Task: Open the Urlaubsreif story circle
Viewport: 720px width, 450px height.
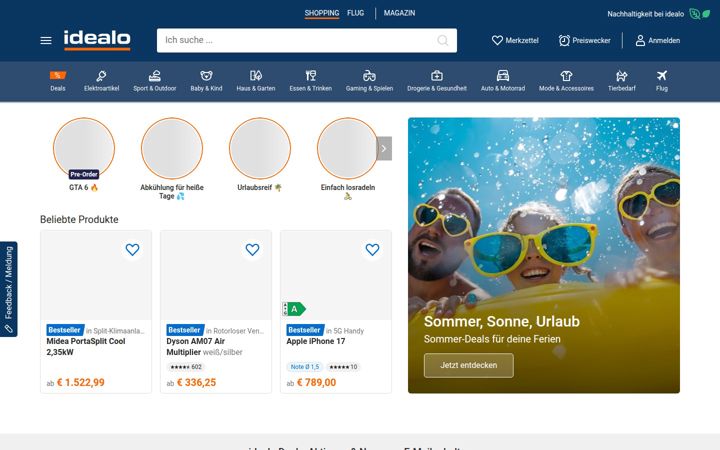Action: [260, 148]
